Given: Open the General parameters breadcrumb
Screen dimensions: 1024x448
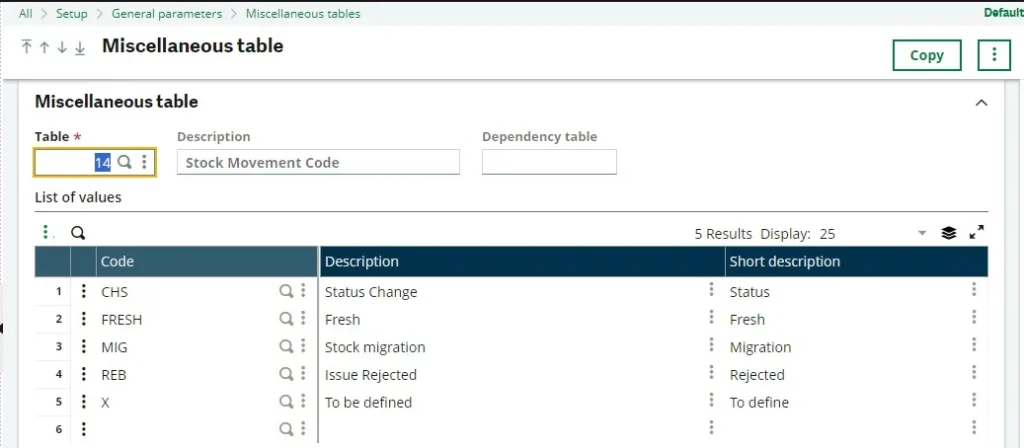Looking at the screenshot, I should pyautogui.click(x=167, y=14).
